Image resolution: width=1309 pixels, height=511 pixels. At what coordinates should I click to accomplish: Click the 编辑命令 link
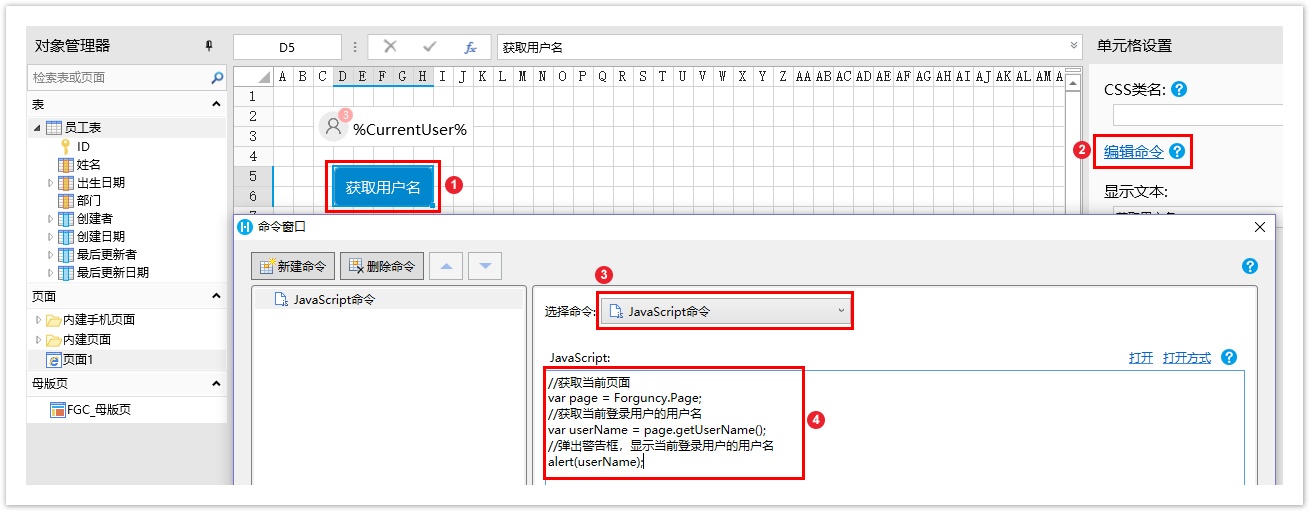pyautogui.click(x=1133, y=152)
